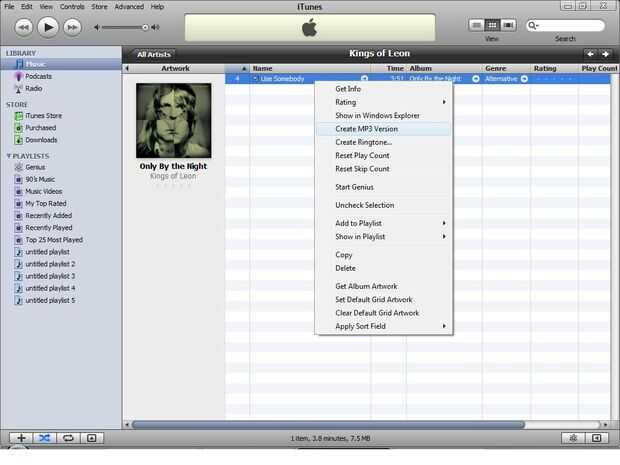The height and width of the screenshot is (465, 620).
Task: Click the loud-volume speaker icon
Action: click(155, 27)
